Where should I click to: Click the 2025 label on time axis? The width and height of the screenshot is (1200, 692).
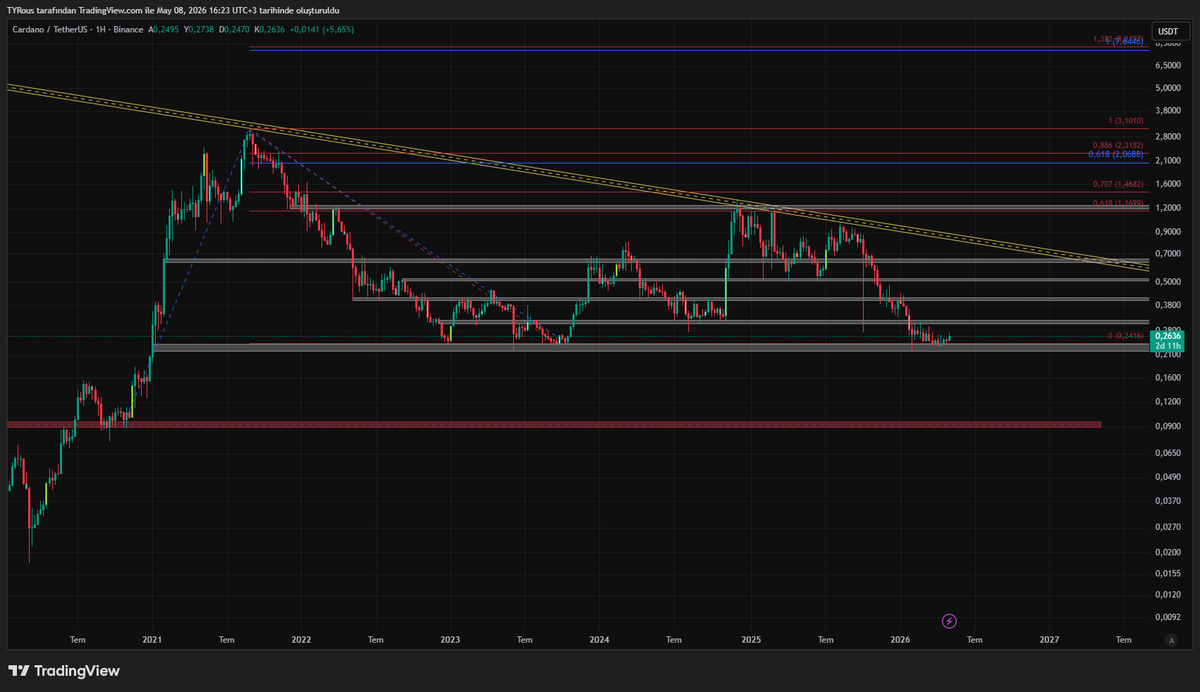tap(751, 639)
